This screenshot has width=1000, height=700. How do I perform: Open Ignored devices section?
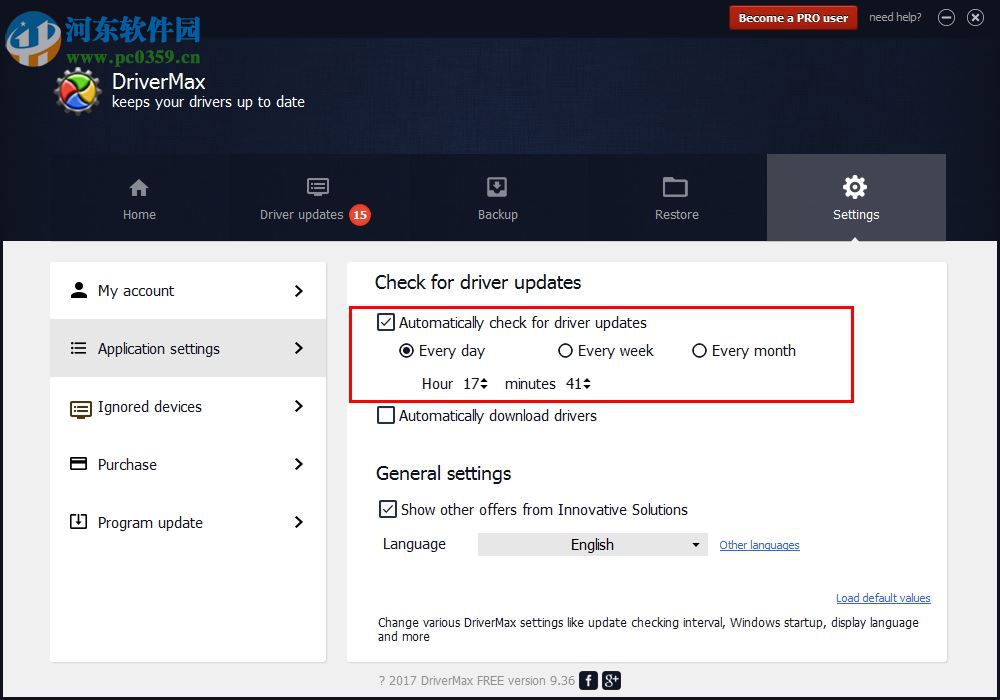(x=188, y=406)
